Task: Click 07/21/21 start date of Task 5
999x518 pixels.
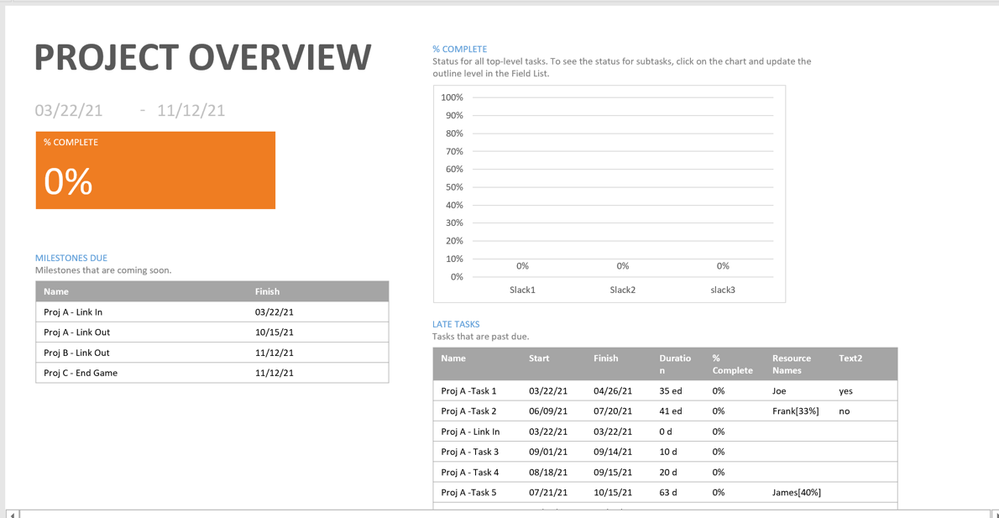Action: [548, 493]
